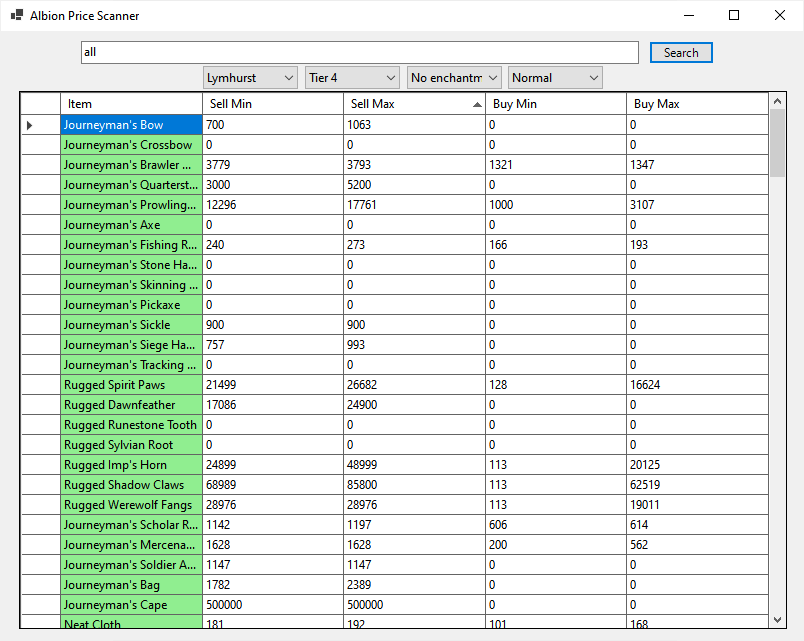Click Sell Min value 500000
This screenshot has height=641, width=804.
273,605
